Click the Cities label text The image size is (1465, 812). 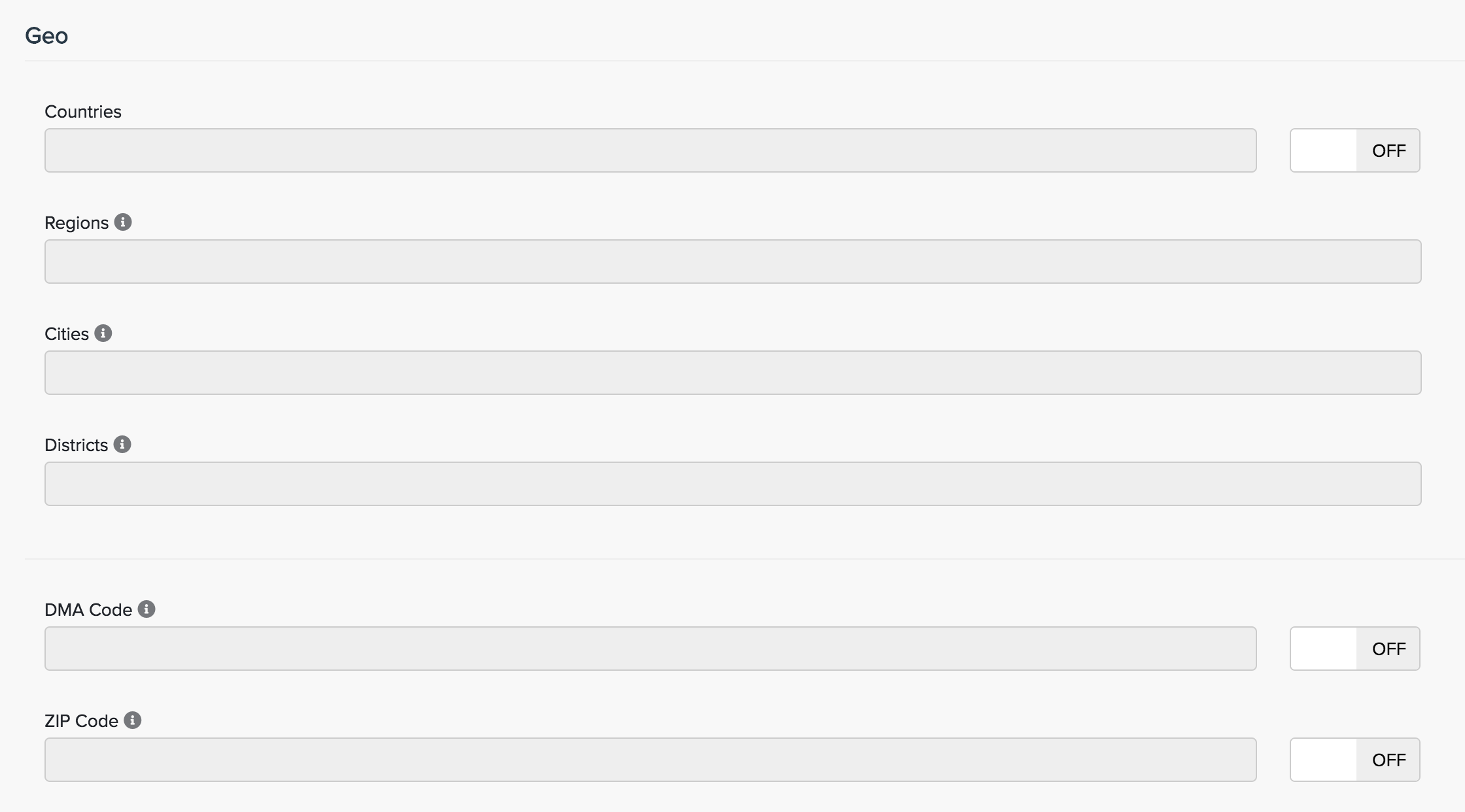pyautogui.click(x=67, y=334)
